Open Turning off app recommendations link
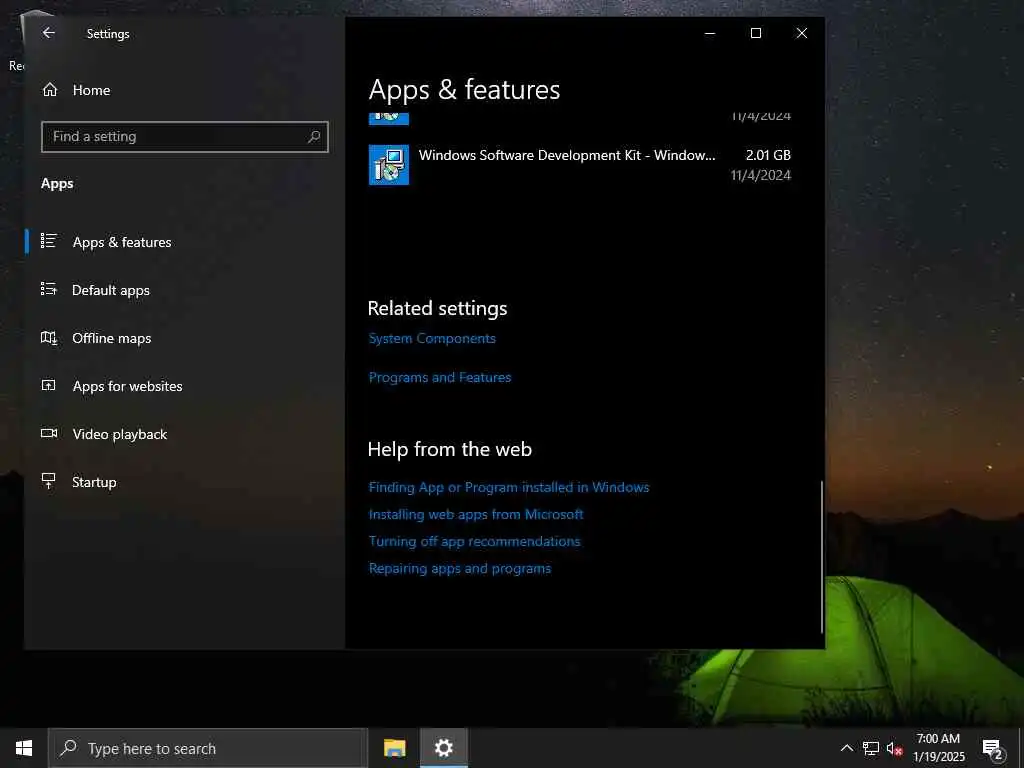Image resolution: width=1024 pixels, height=768 pixels. (x=474, y=541)
